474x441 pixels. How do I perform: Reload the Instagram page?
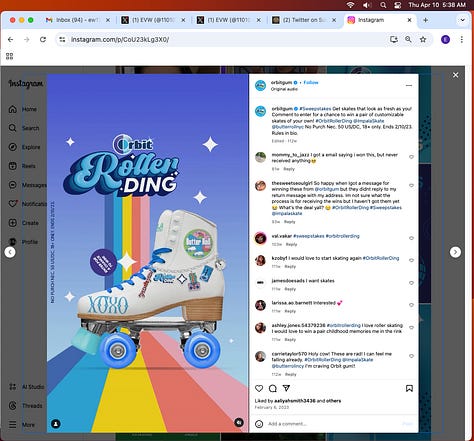(43, 39)
